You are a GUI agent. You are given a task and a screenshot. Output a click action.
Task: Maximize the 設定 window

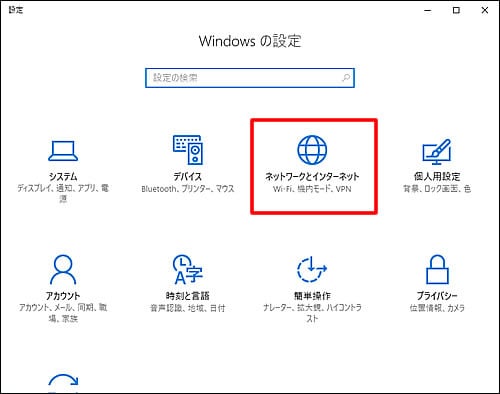(x=456, y=10)
